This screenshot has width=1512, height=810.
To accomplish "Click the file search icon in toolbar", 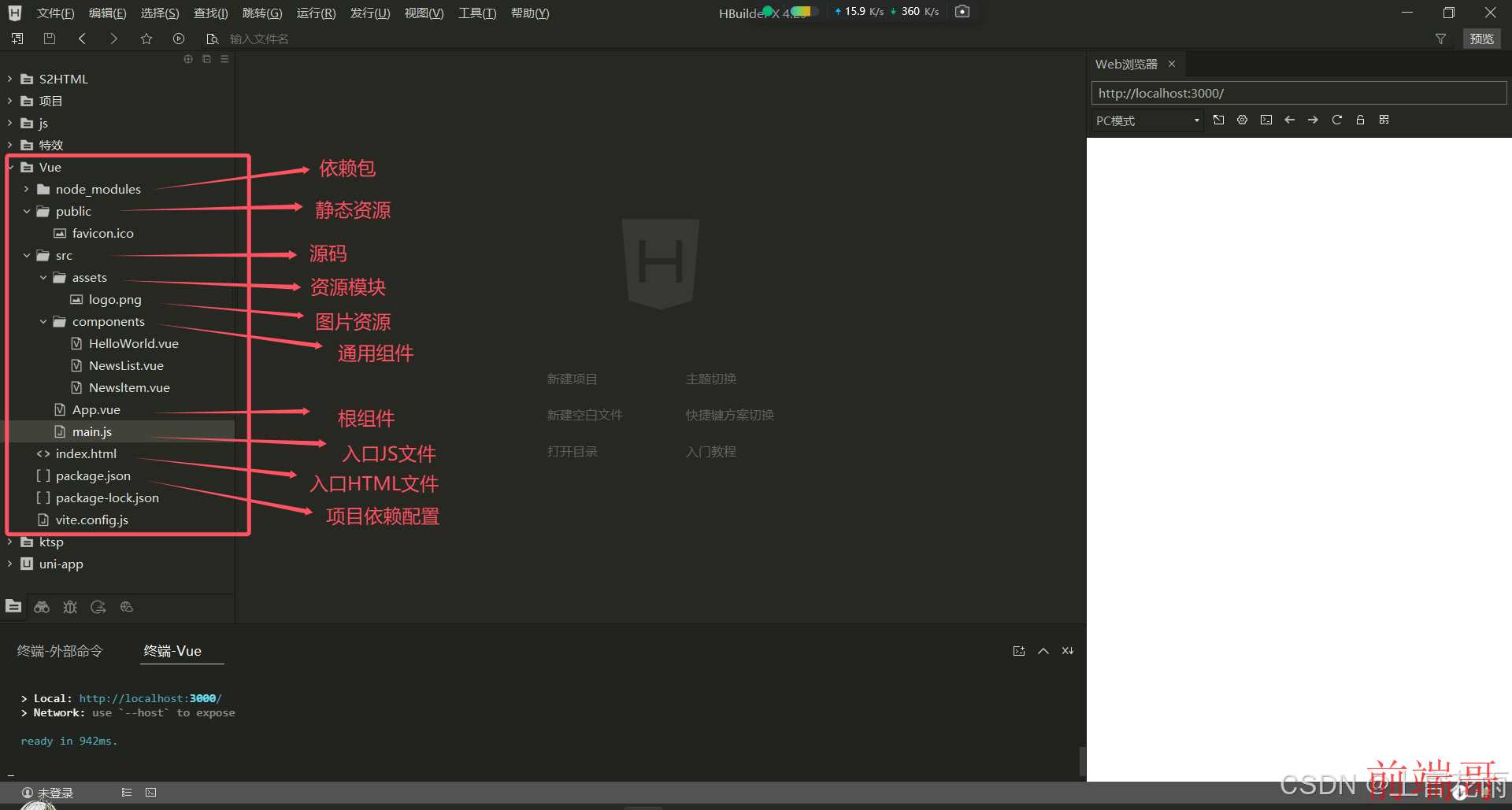I will click(x=212, y=39).
